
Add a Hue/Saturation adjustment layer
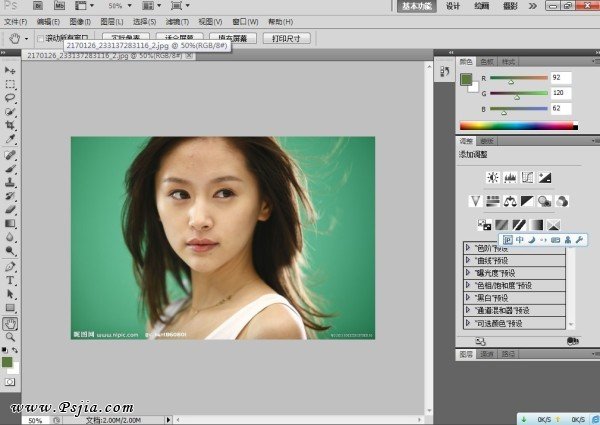493,201
